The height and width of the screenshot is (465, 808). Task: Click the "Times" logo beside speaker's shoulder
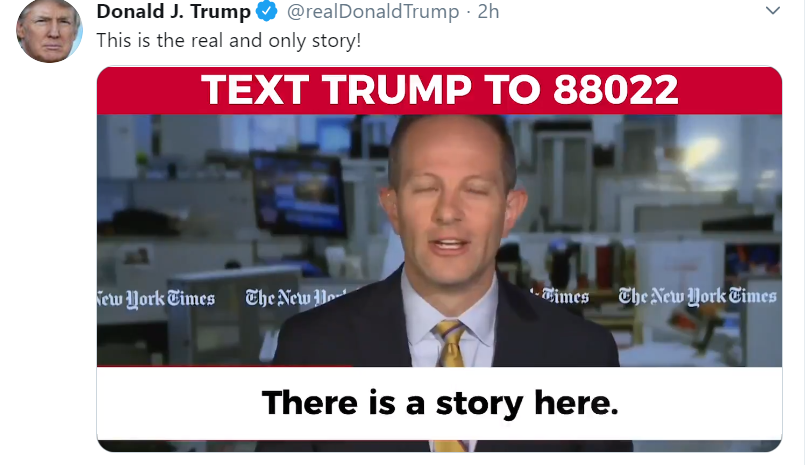pyautogui.click(x=560, y=296)
